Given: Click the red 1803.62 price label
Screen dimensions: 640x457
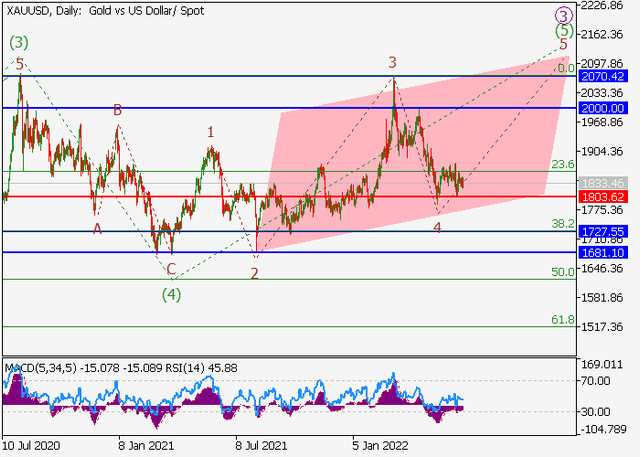Looking at the screenshot, I should [x=602, y=197].
